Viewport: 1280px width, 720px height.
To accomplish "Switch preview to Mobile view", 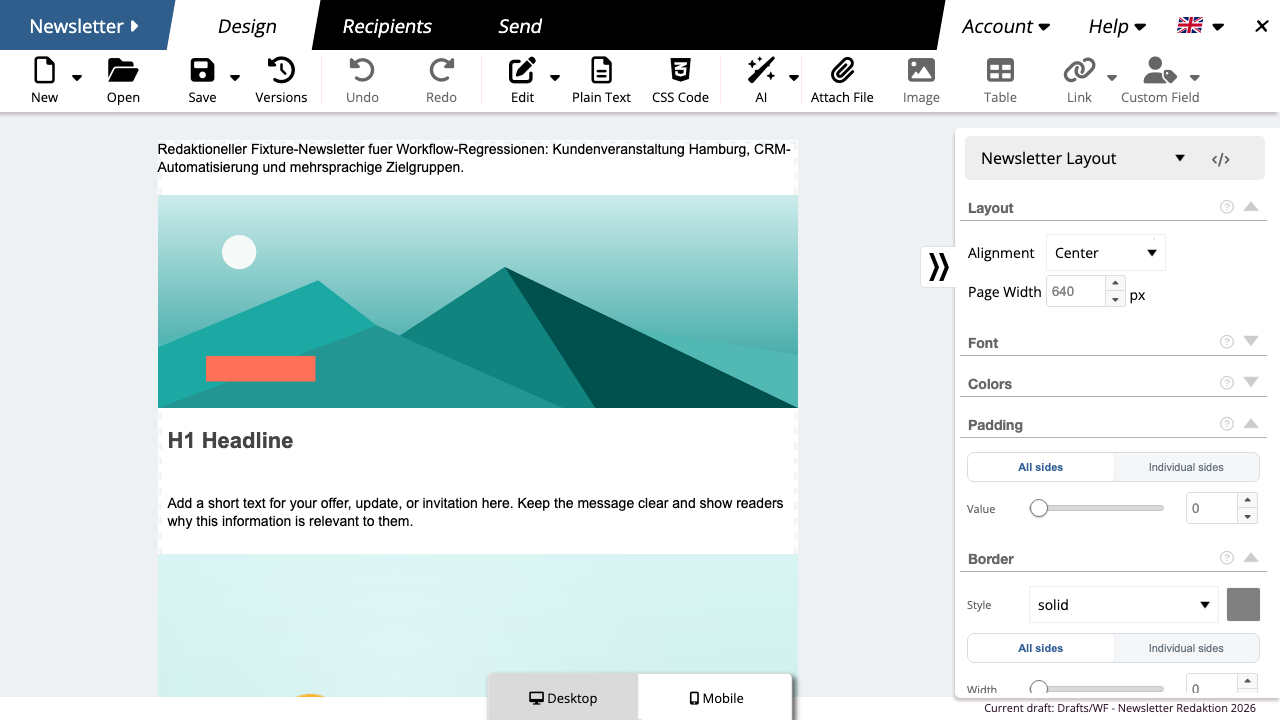I will [x=716, y=698].
